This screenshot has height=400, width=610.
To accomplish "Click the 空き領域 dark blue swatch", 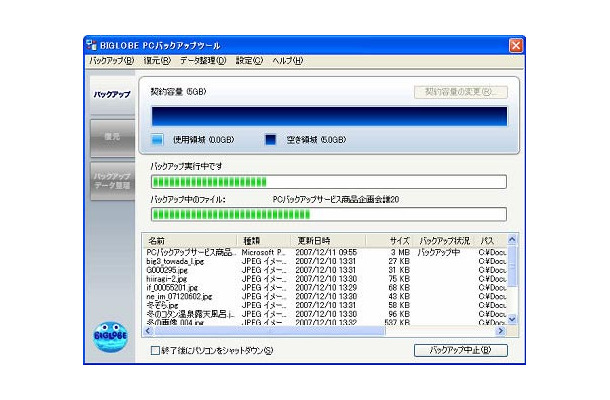I will [270, 140].
